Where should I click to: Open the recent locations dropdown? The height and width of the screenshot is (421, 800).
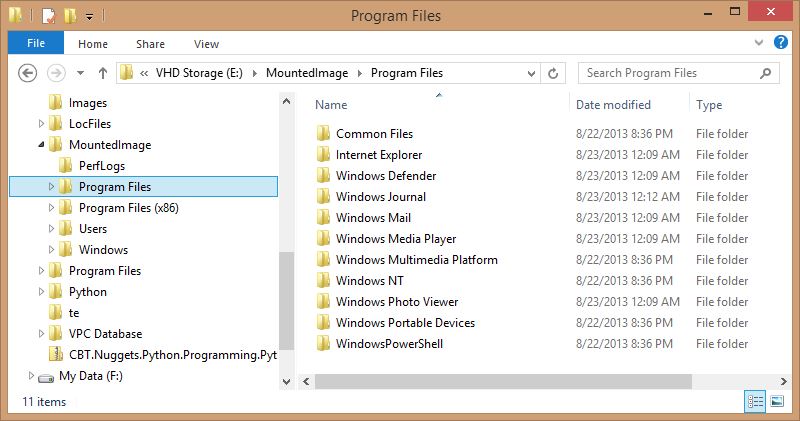80,73
